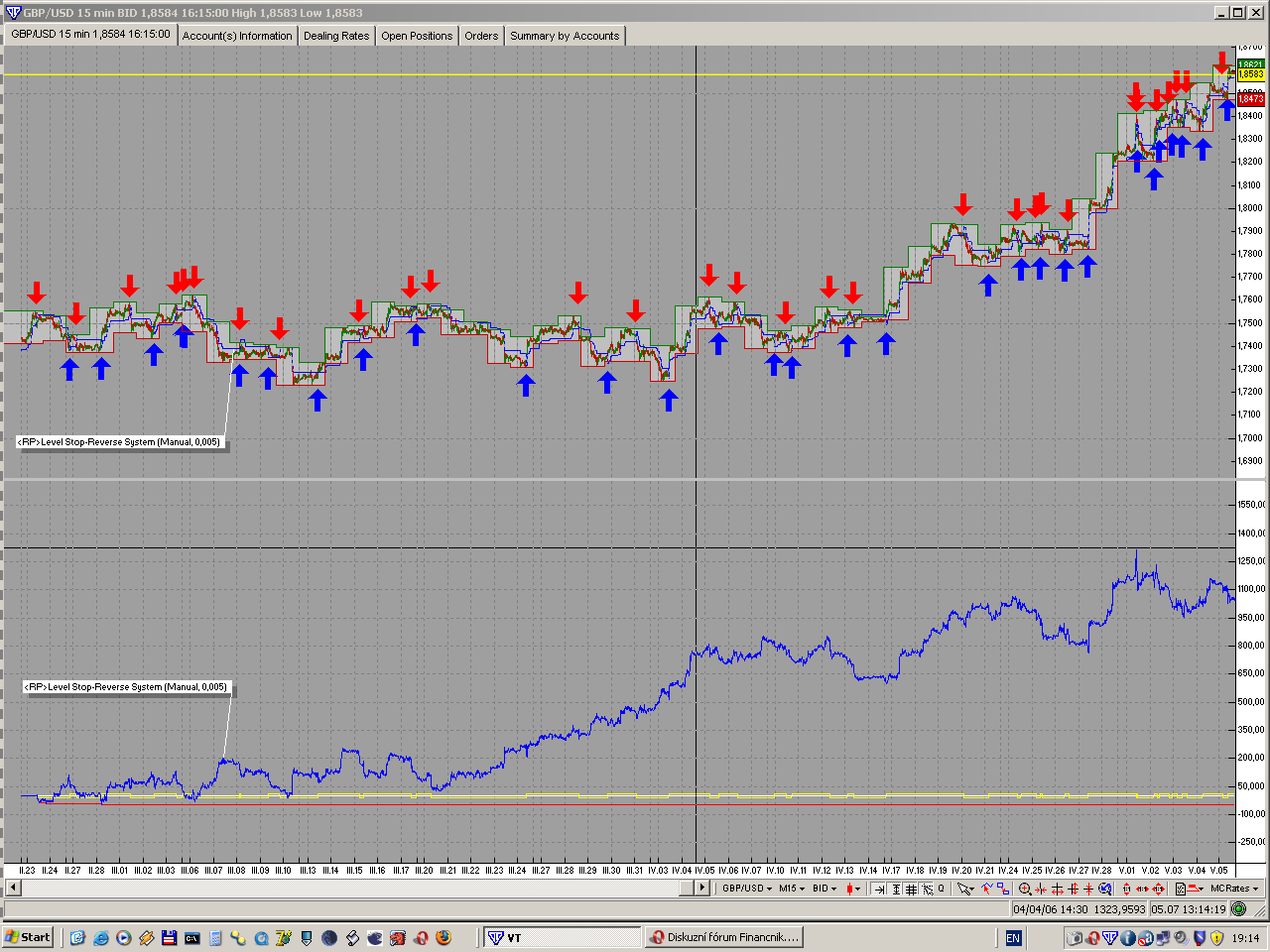Image resolution: width=1270 pixels, height=952 pixels.
Task: Expand the BID price type dropdown
Action: pyautogui.click(x=824, y=889)
